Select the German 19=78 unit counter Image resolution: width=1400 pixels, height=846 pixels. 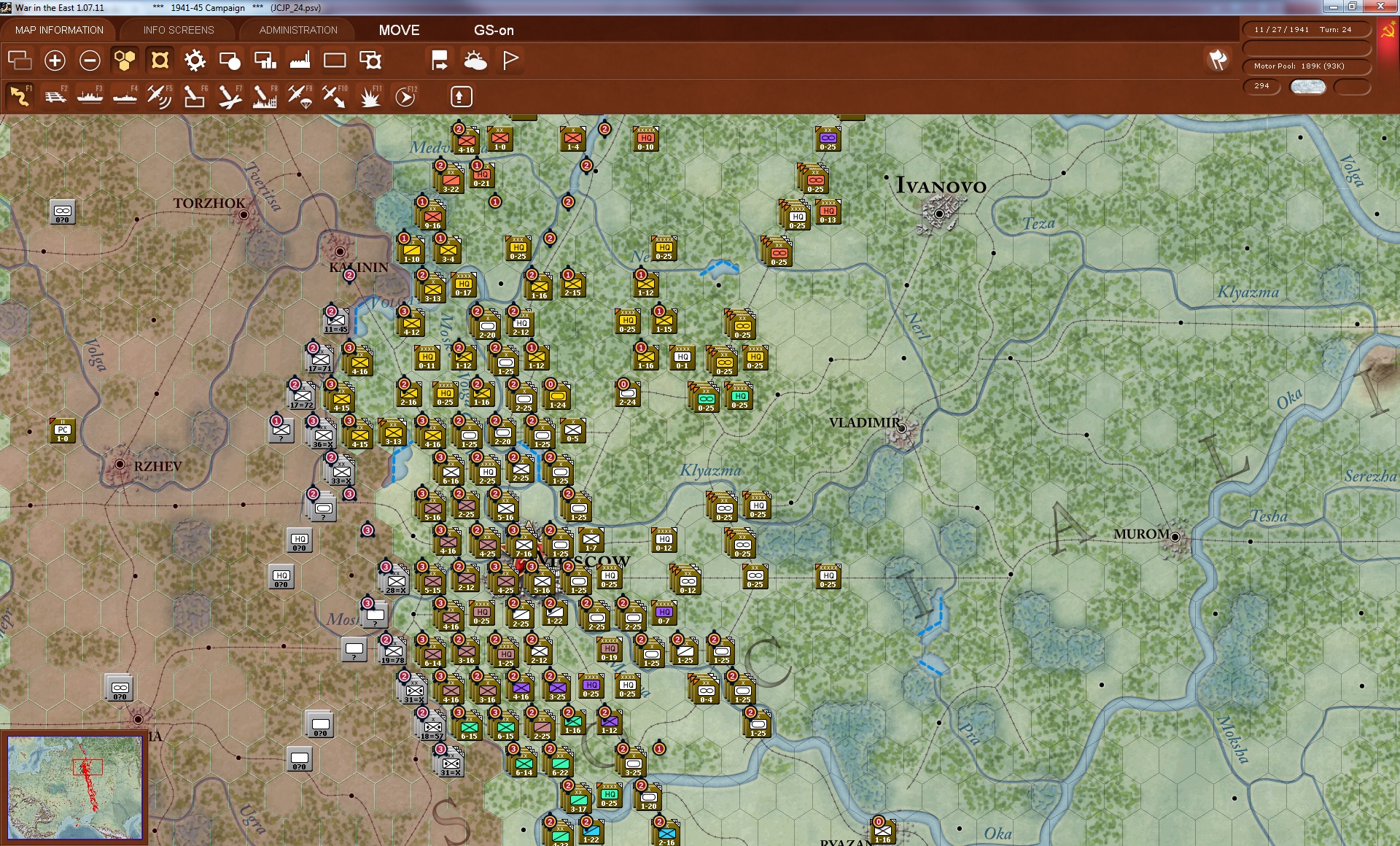click(393, 651)
